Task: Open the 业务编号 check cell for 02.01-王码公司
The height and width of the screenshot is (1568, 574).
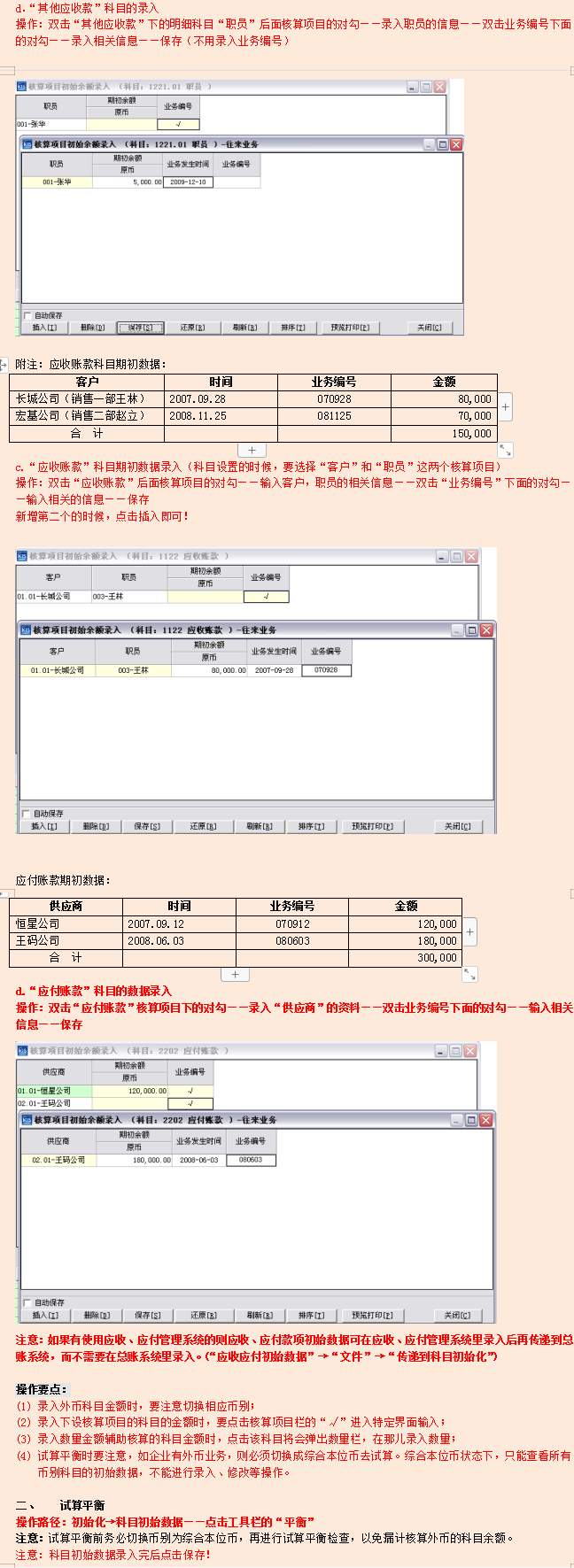Action: [x=190, y=1103]
